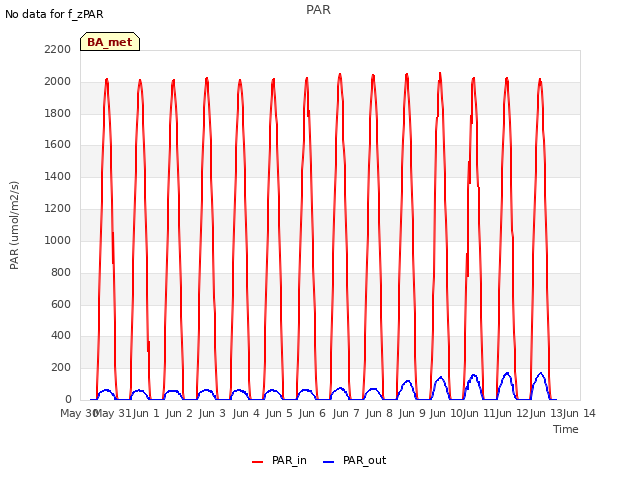Click the PAR_out peak on Jun 12
The width and height of the screenshot is (640, 480).
(x=507, y=373)
